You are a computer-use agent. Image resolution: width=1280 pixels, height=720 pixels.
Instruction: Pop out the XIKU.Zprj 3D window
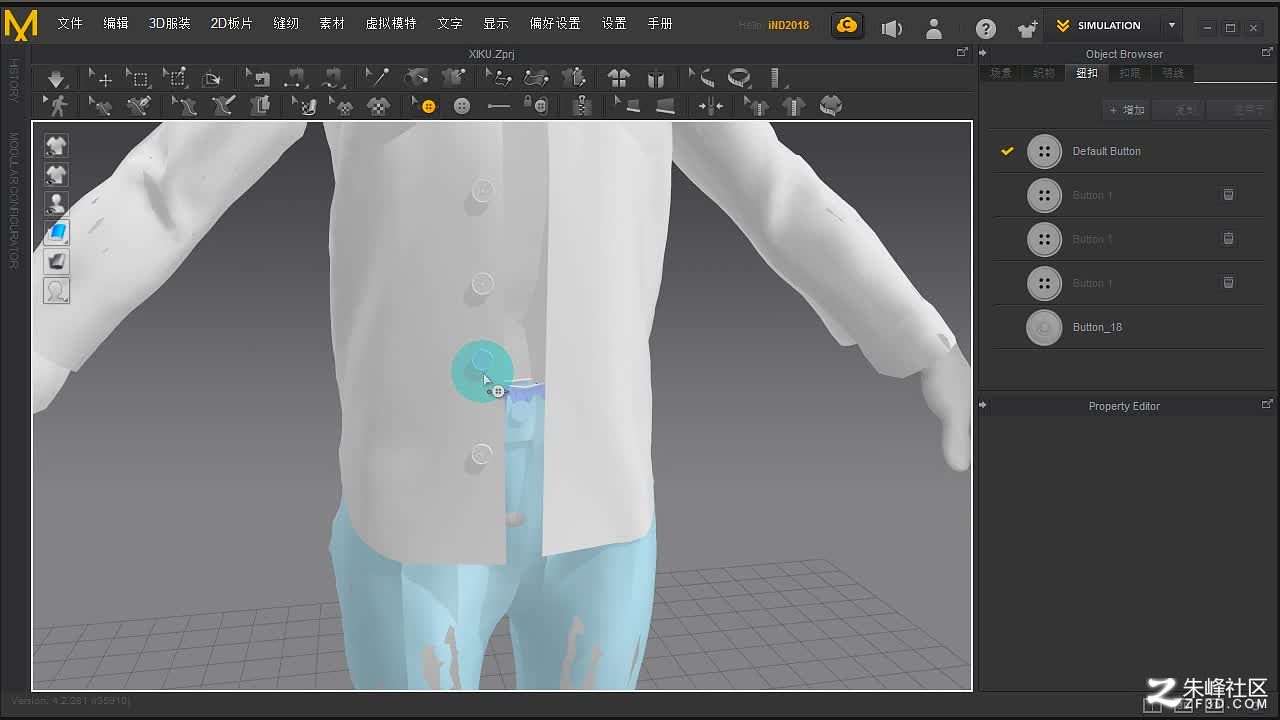[x=962, y=52]
